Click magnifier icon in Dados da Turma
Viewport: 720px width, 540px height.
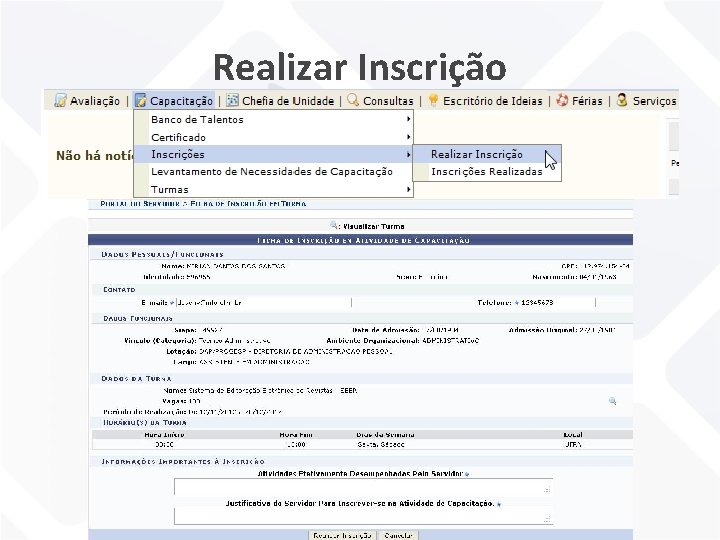pyautogui.click(x=612, y=401)
